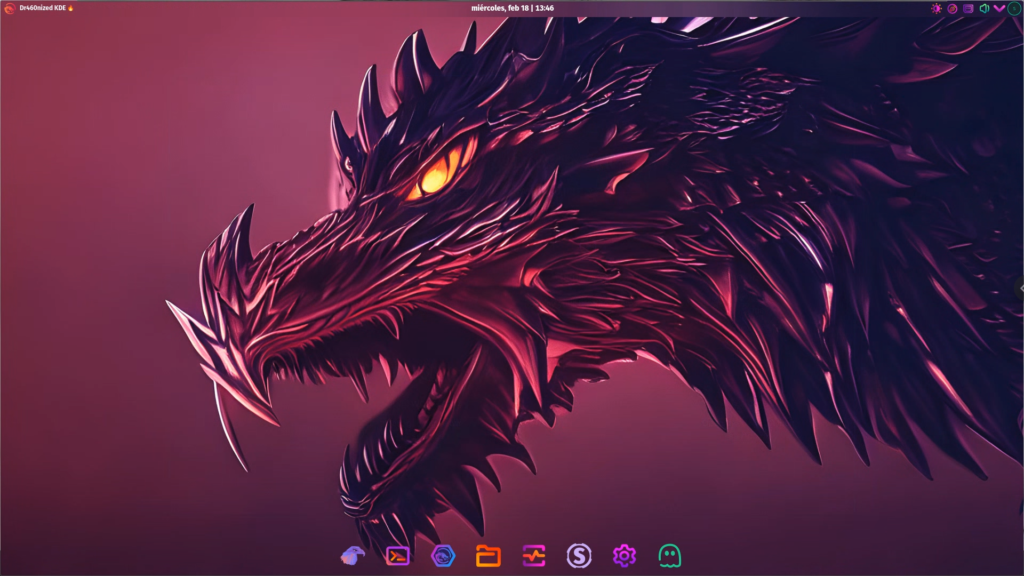Open the Klipper clipboard tray icon

[x=967, y=8]
